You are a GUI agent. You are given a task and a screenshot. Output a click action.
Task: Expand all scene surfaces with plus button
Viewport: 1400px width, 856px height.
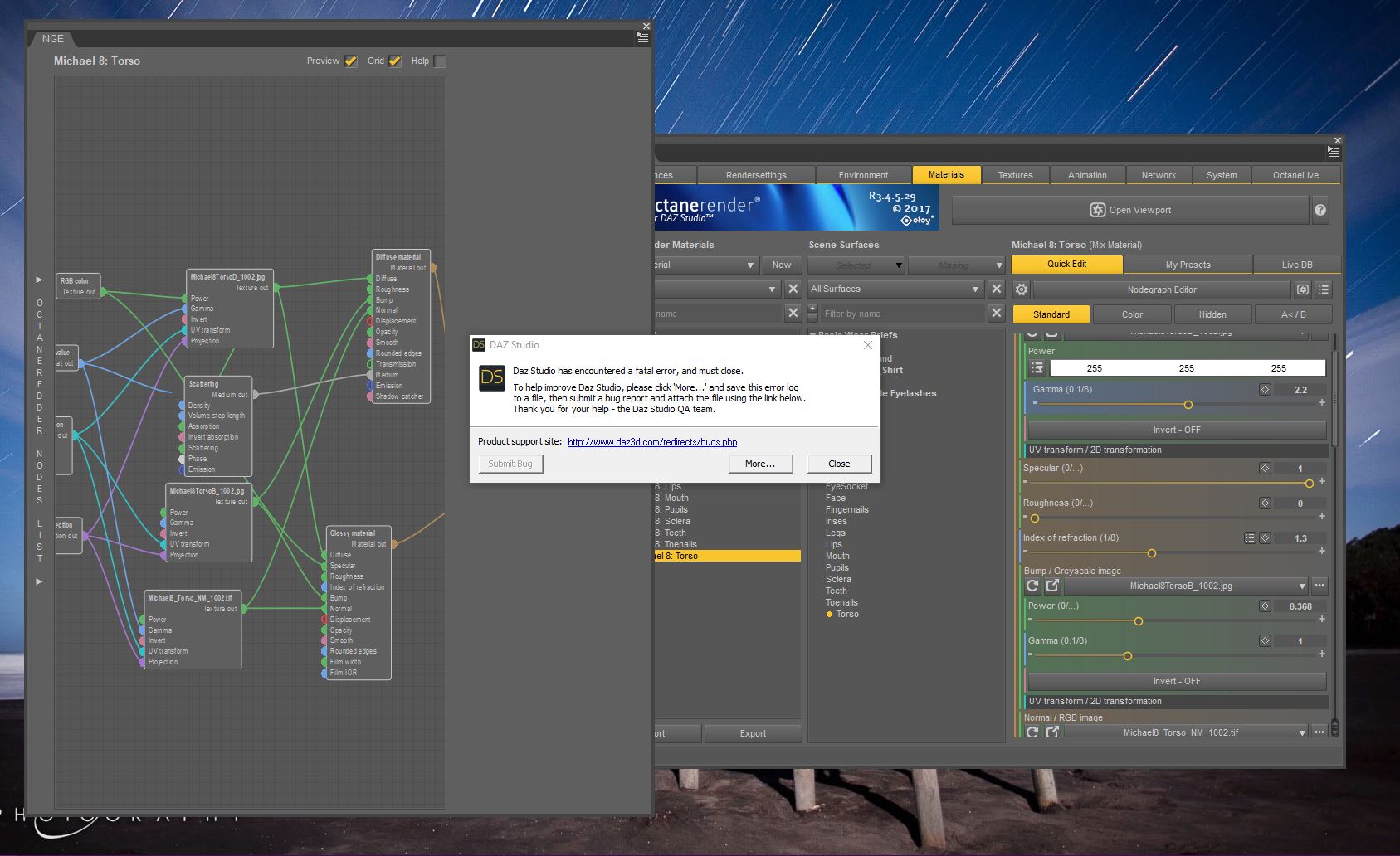point(812,309)
